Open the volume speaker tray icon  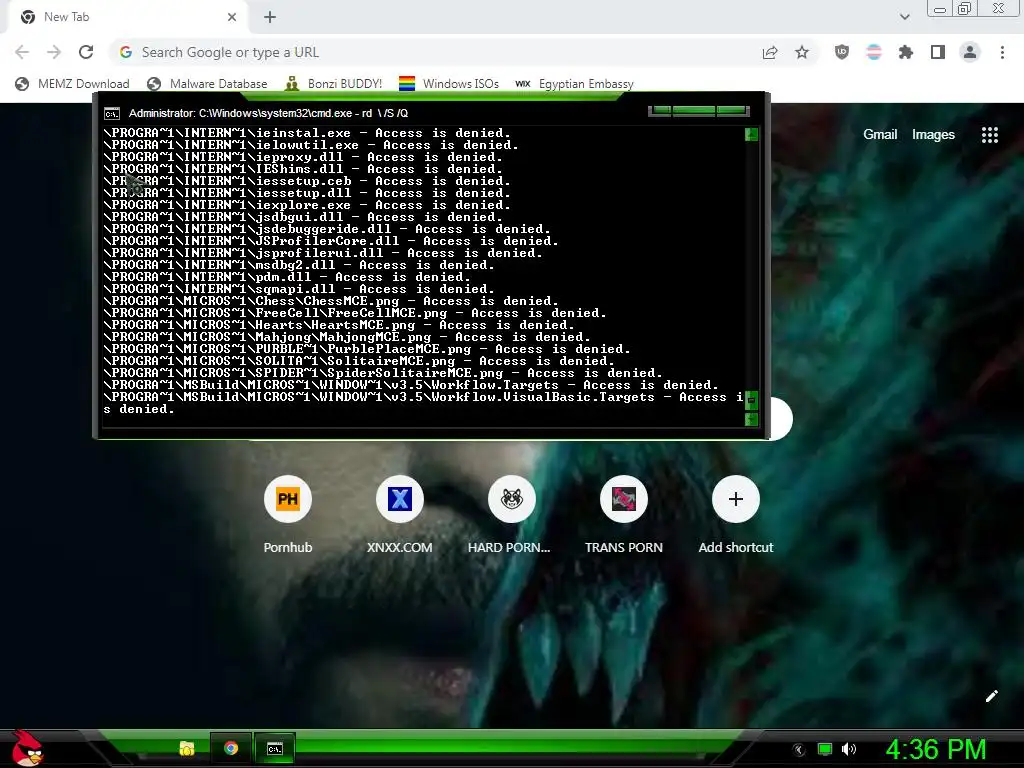(x=849, y=749)
